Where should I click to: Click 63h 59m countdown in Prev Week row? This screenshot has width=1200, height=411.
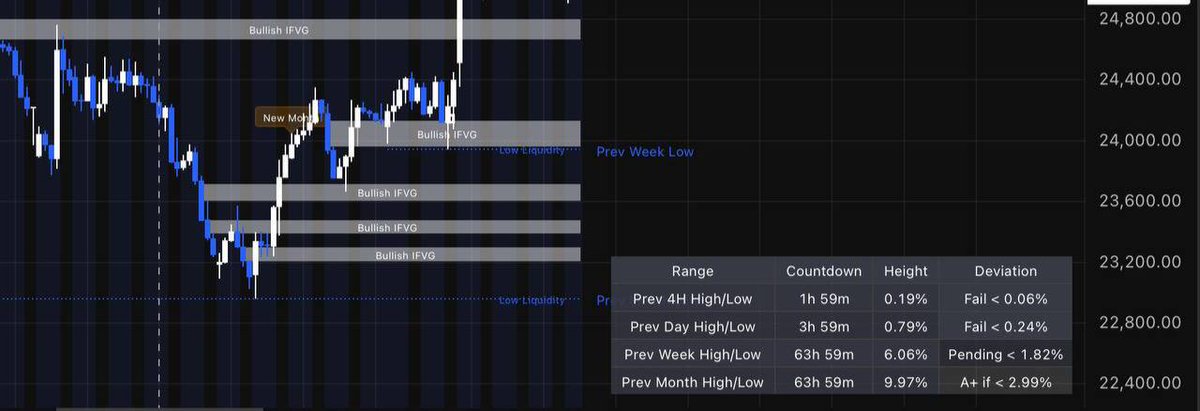click(824, 354)
